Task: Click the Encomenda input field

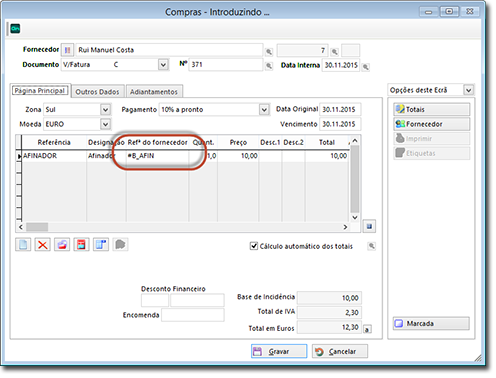Action: tap(193, 315)
